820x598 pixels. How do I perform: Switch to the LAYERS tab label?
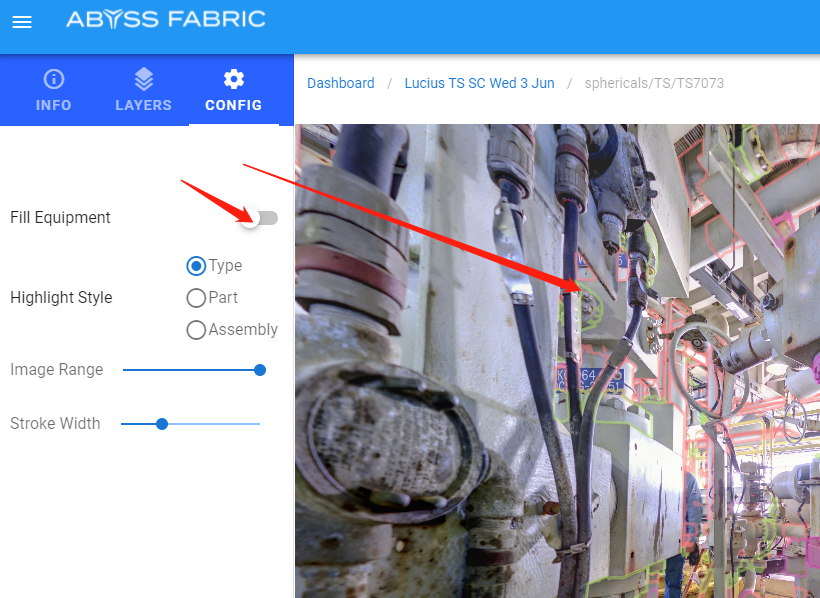[x=143, y=105]
